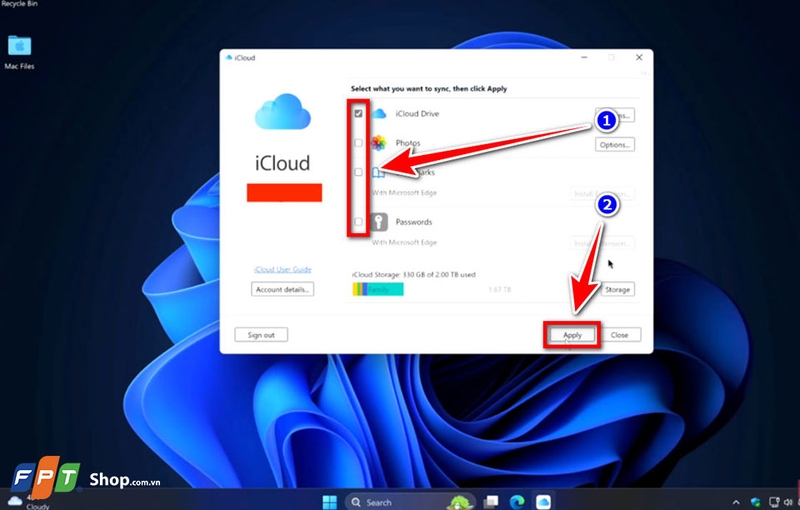
Task: Click the 'iCloud Storage: 330 GB of 2.00 TB used' text
Action: (413, 274)
